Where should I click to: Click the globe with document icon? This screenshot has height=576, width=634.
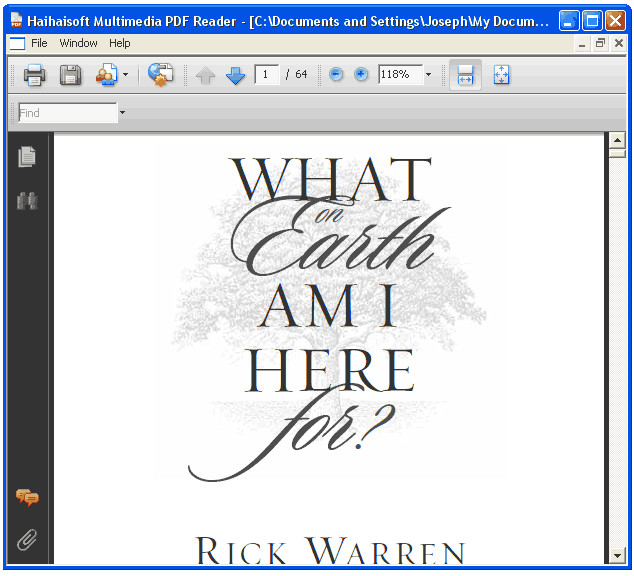[160, 75]
